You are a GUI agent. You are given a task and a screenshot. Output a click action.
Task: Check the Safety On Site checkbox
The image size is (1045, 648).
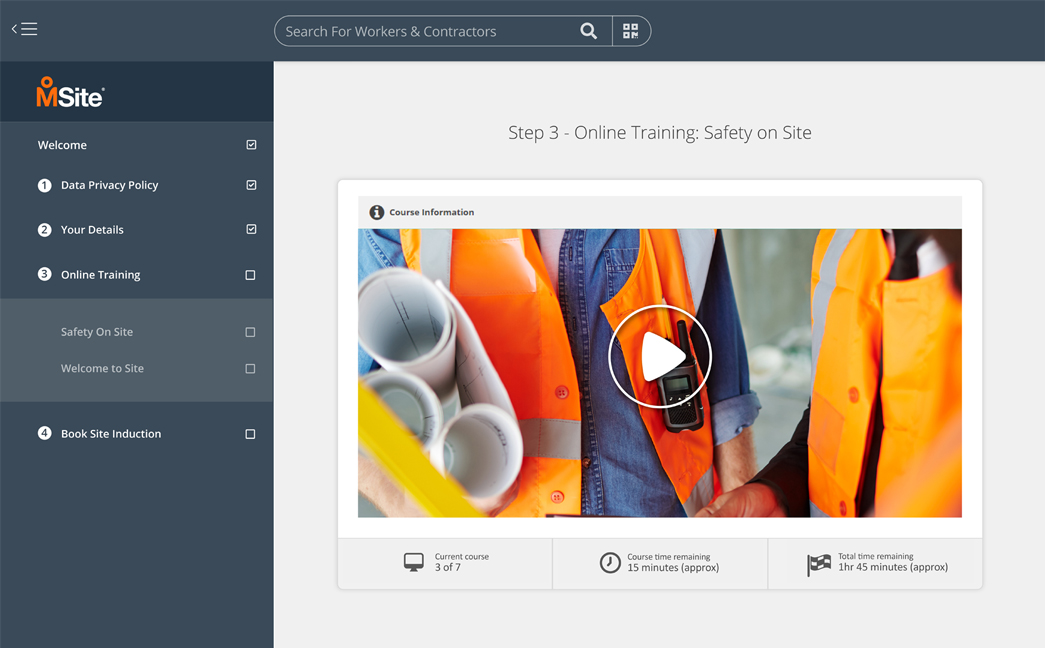[x=250, y=332]
